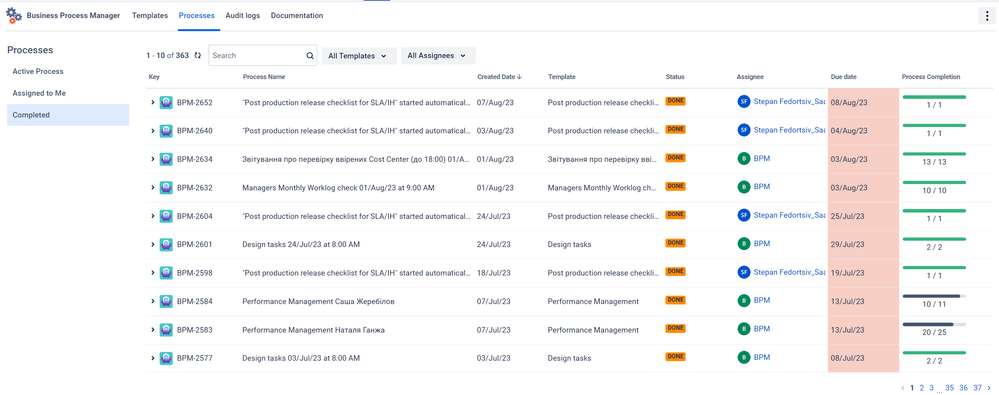Open the Audit logs tab

243,15
